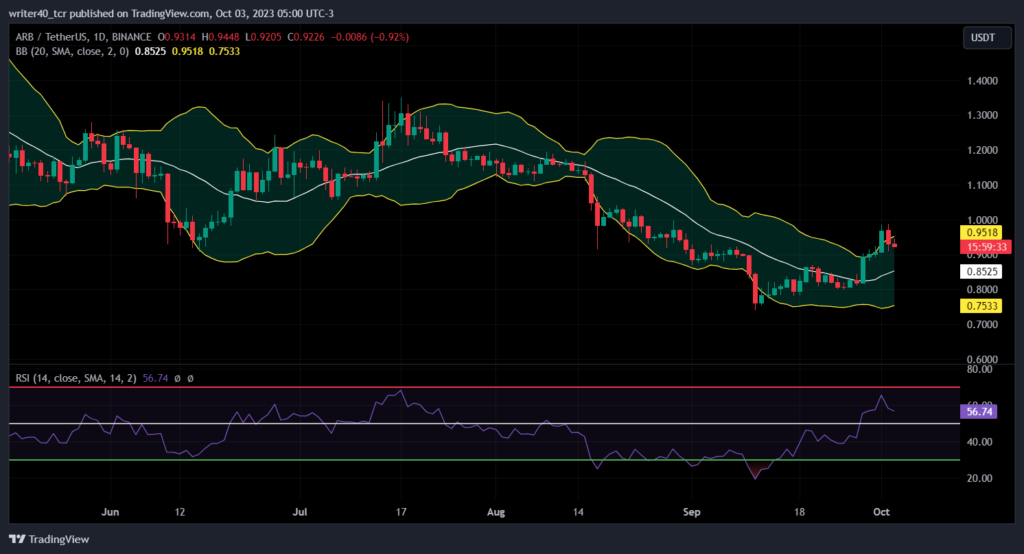The image size is (1024, 554).
Task: Click the TradingView logo at bottom left
Action: pos(50,539)
